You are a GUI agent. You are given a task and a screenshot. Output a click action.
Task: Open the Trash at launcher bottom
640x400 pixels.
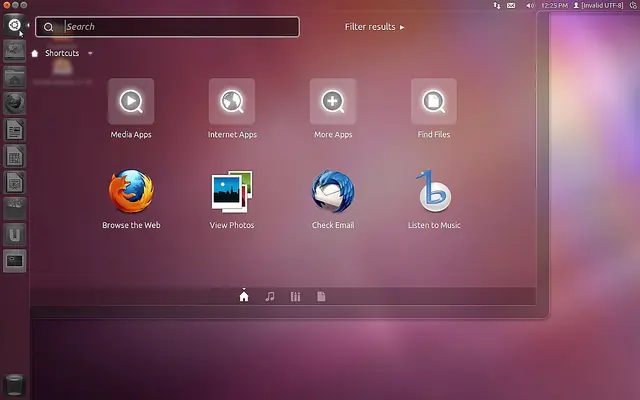[14, 384]
